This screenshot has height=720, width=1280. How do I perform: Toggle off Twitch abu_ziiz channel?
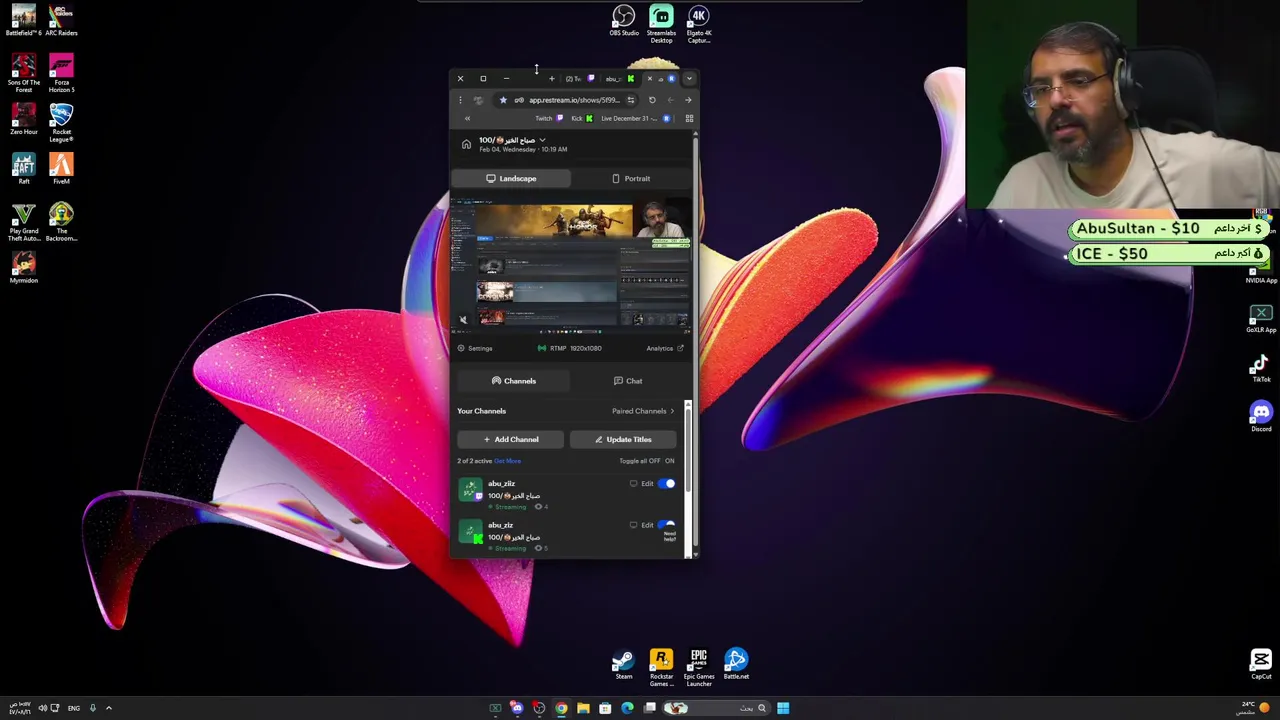666,484
